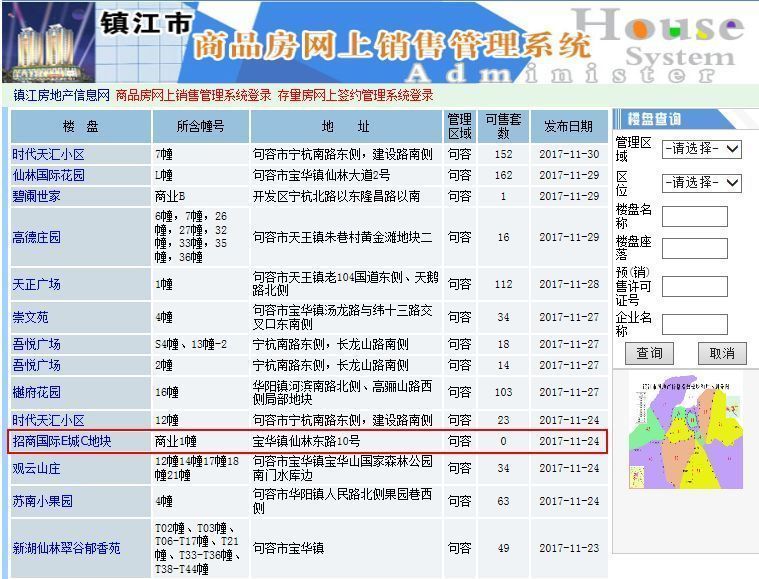Open 吾悦广场 listing with S4幢
Viewport: 759px width, 579px height.
coord(36,344)
